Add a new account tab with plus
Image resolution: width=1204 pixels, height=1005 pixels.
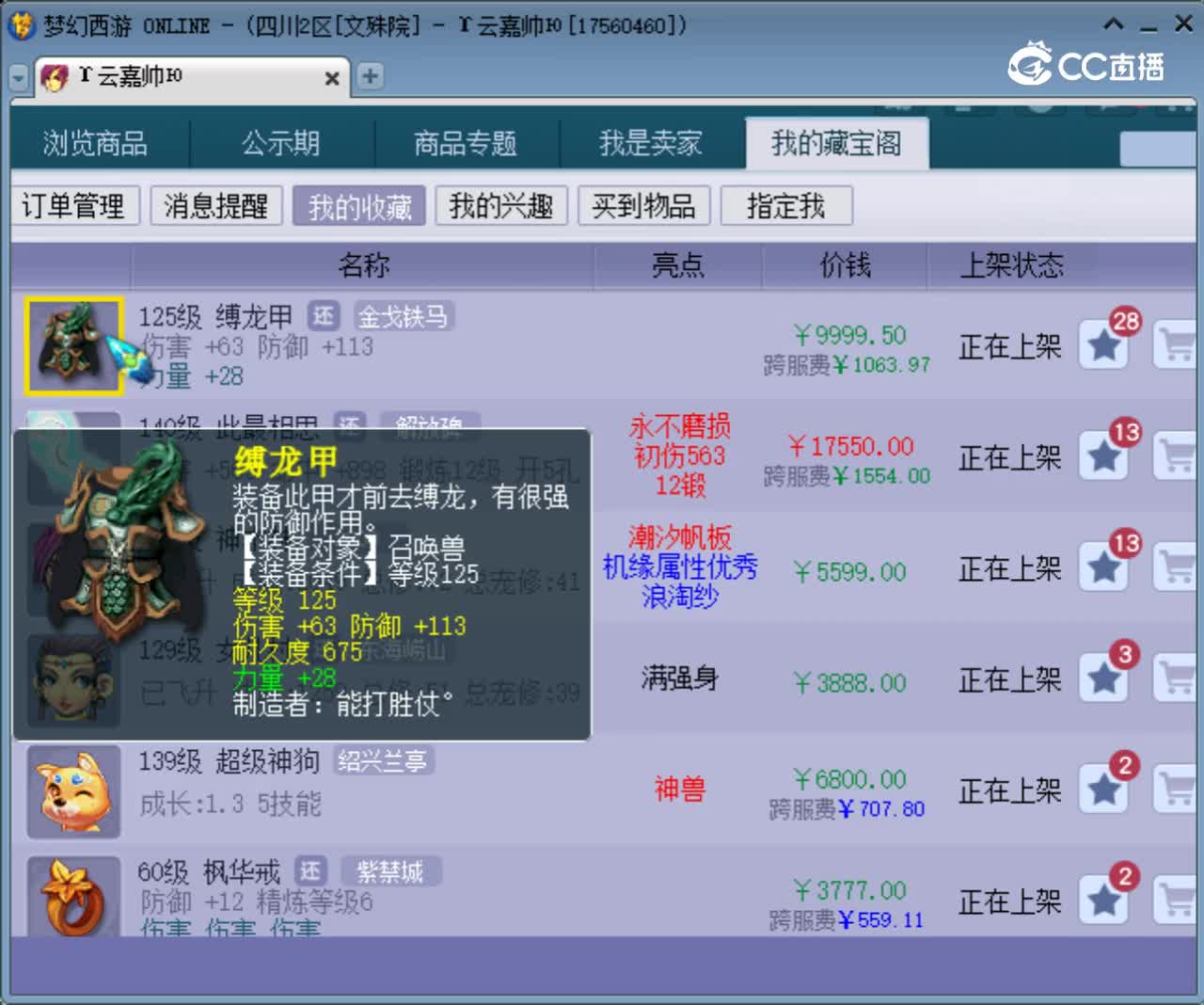(370, 76)
